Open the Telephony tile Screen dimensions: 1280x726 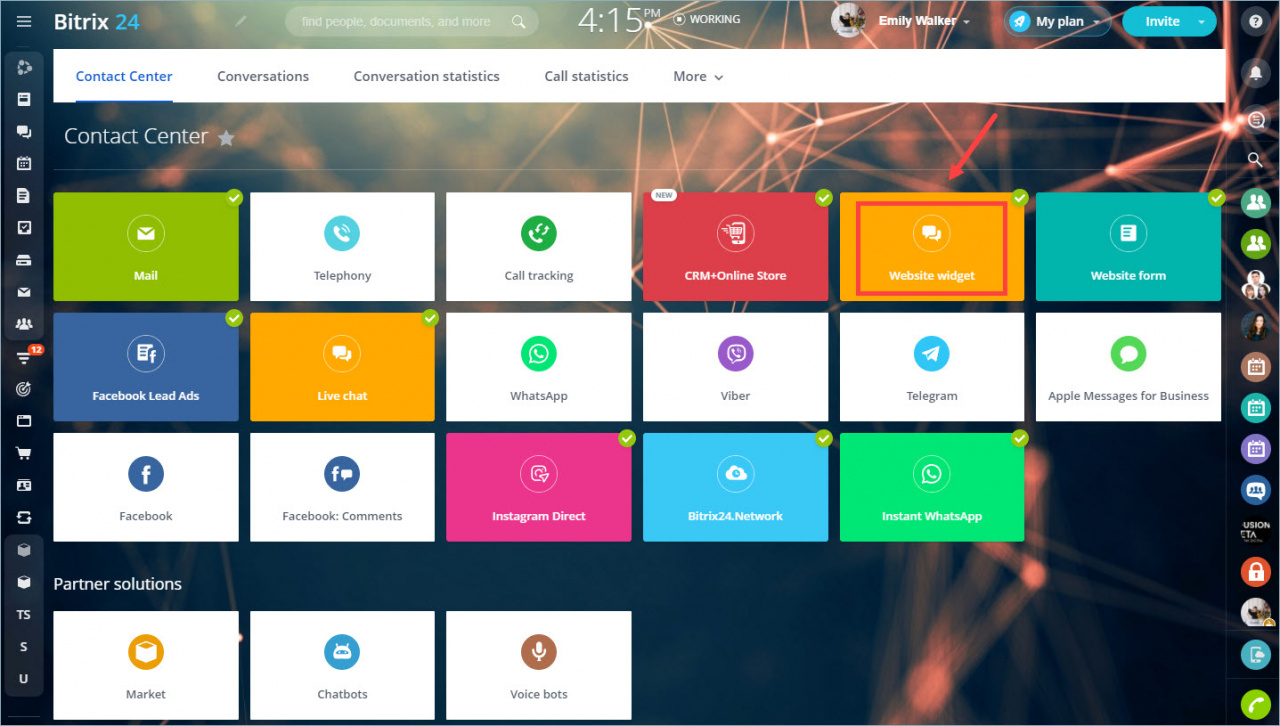click(x=342, y=247)
